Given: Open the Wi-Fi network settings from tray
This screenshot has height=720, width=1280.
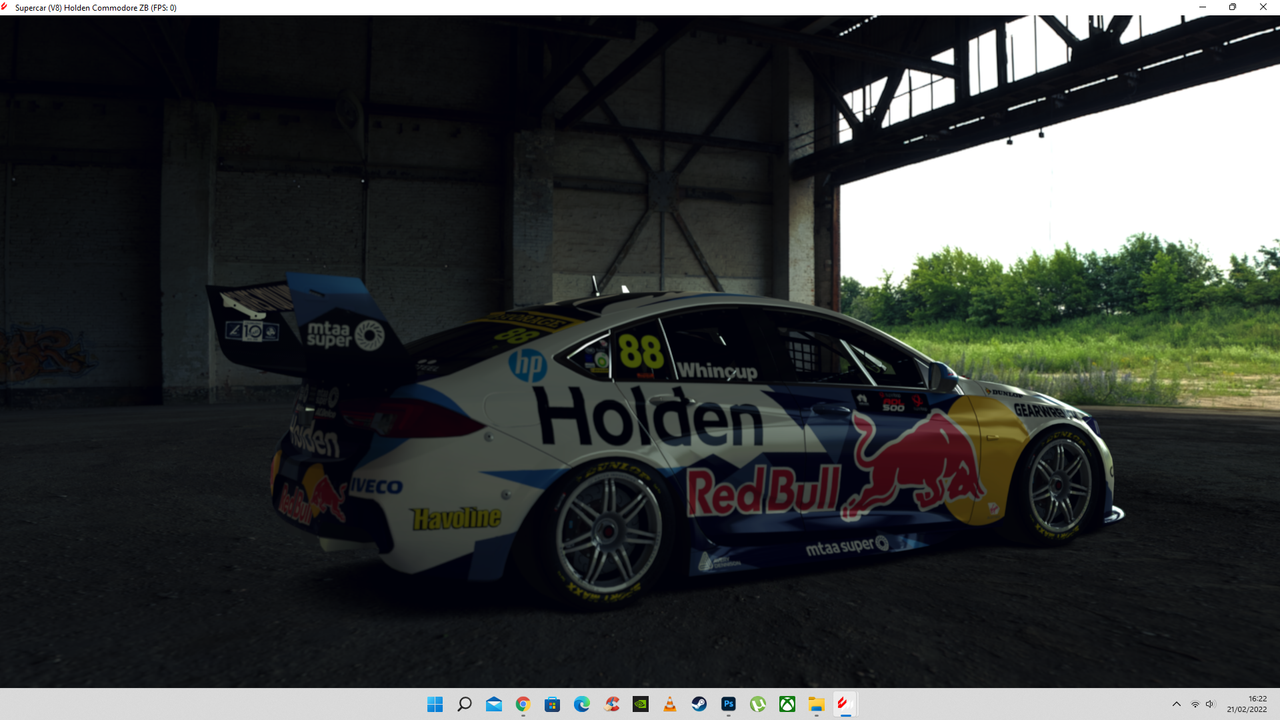Looking at the screenshot, I should [1194, 704].
